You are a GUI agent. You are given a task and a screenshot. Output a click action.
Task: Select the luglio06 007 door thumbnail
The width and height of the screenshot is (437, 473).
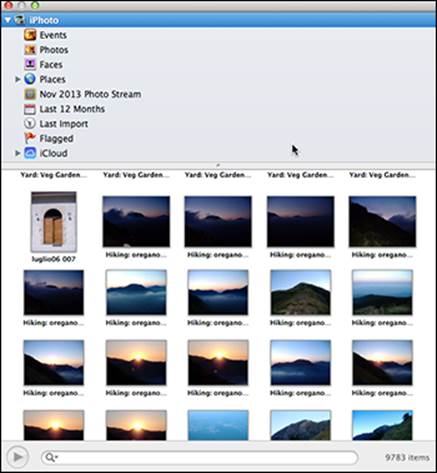click(x=54, y=222)
